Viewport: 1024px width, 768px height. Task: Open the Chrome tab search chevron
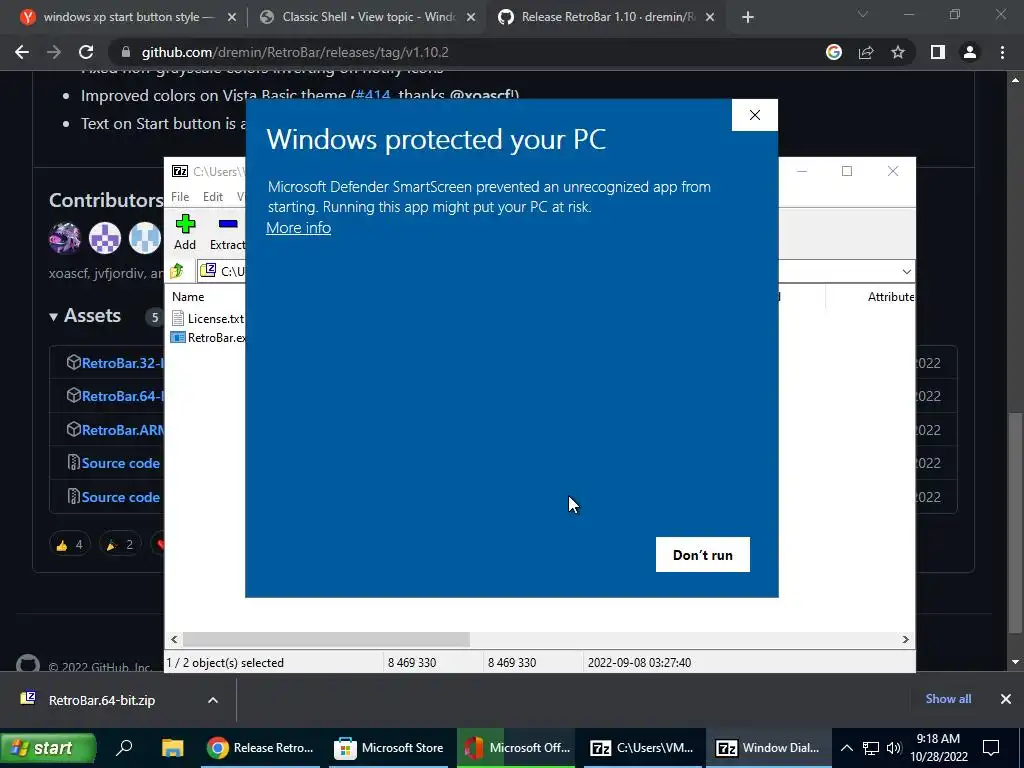[x=863, y=14]
